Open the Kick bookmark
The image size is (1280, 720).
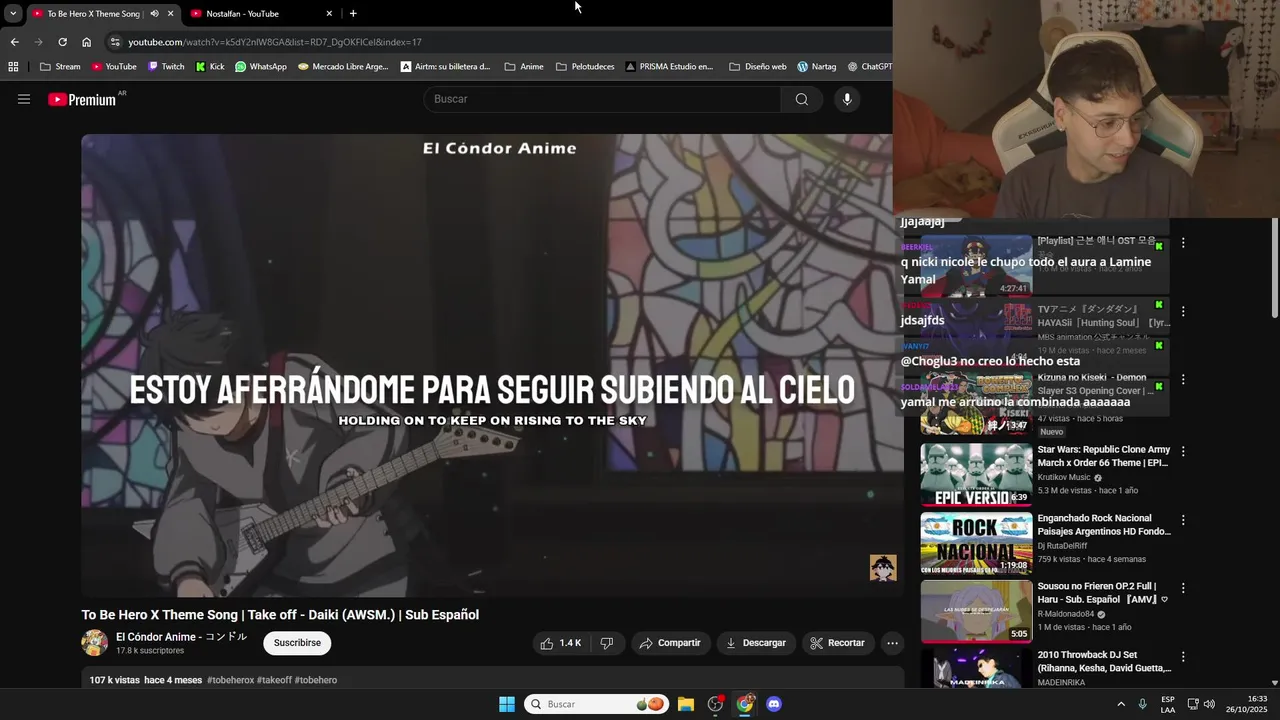[x=210, y=67]
